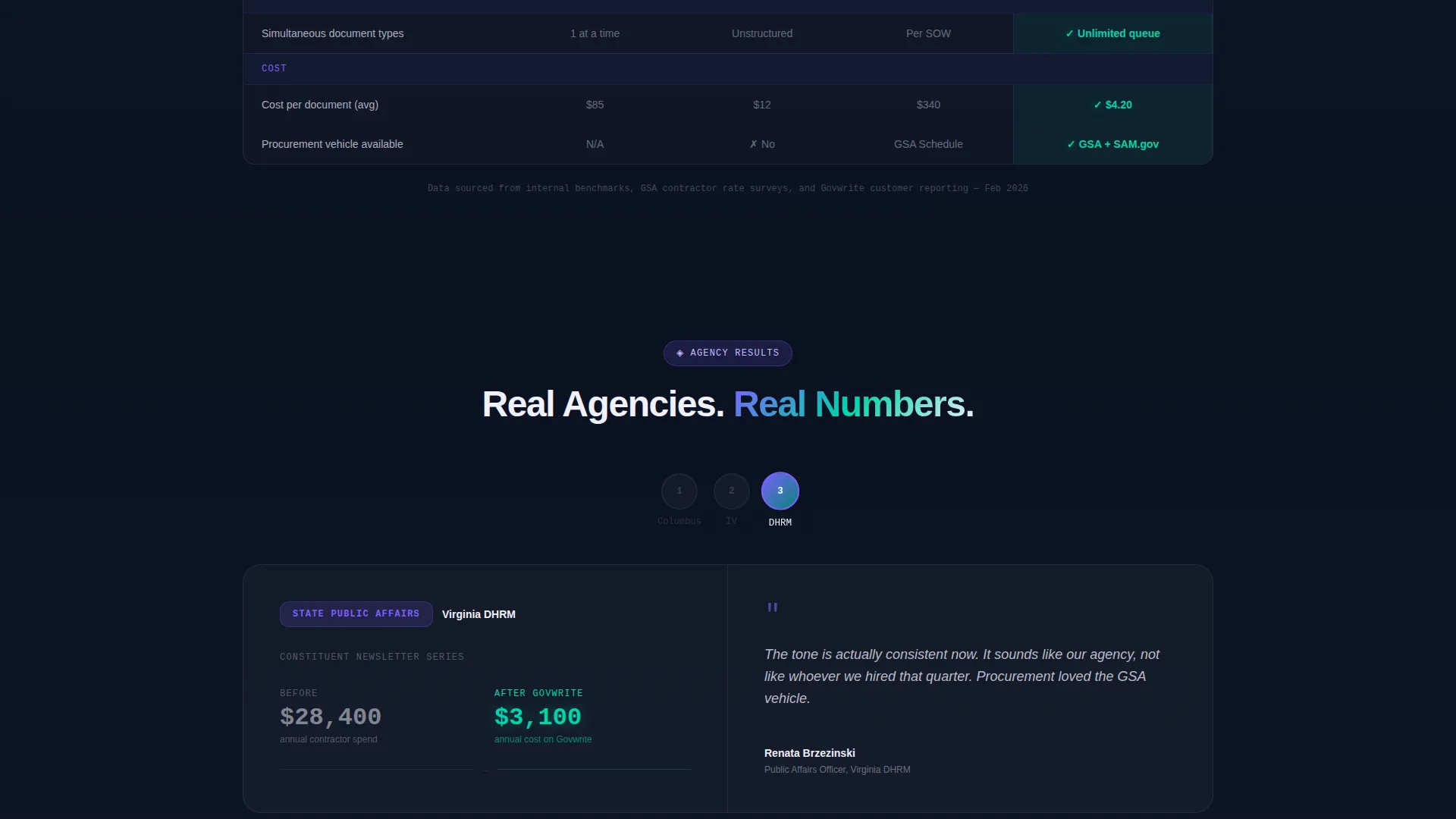Click the ✗ No procurement cell
The height and width of the screenshot is (819, 1456).
761,144
